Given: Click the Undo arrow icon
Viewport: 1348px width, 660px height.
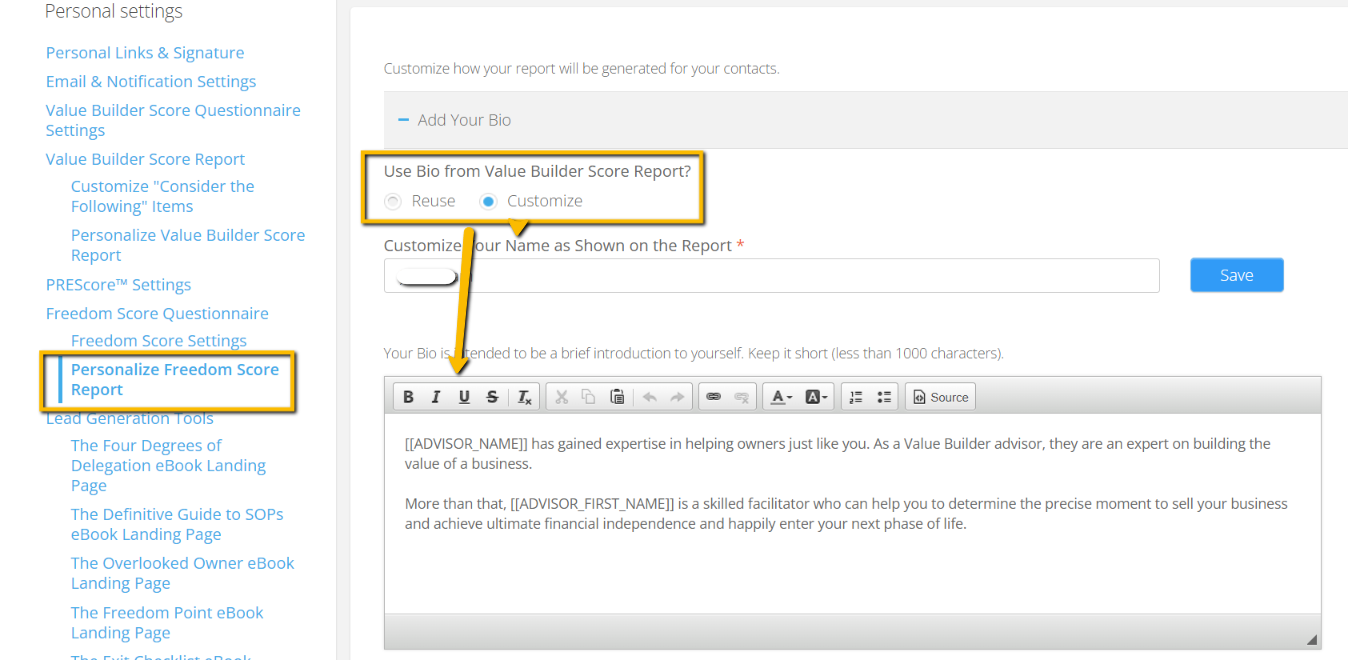Looking at the screenshot, I should coord(649,397).
